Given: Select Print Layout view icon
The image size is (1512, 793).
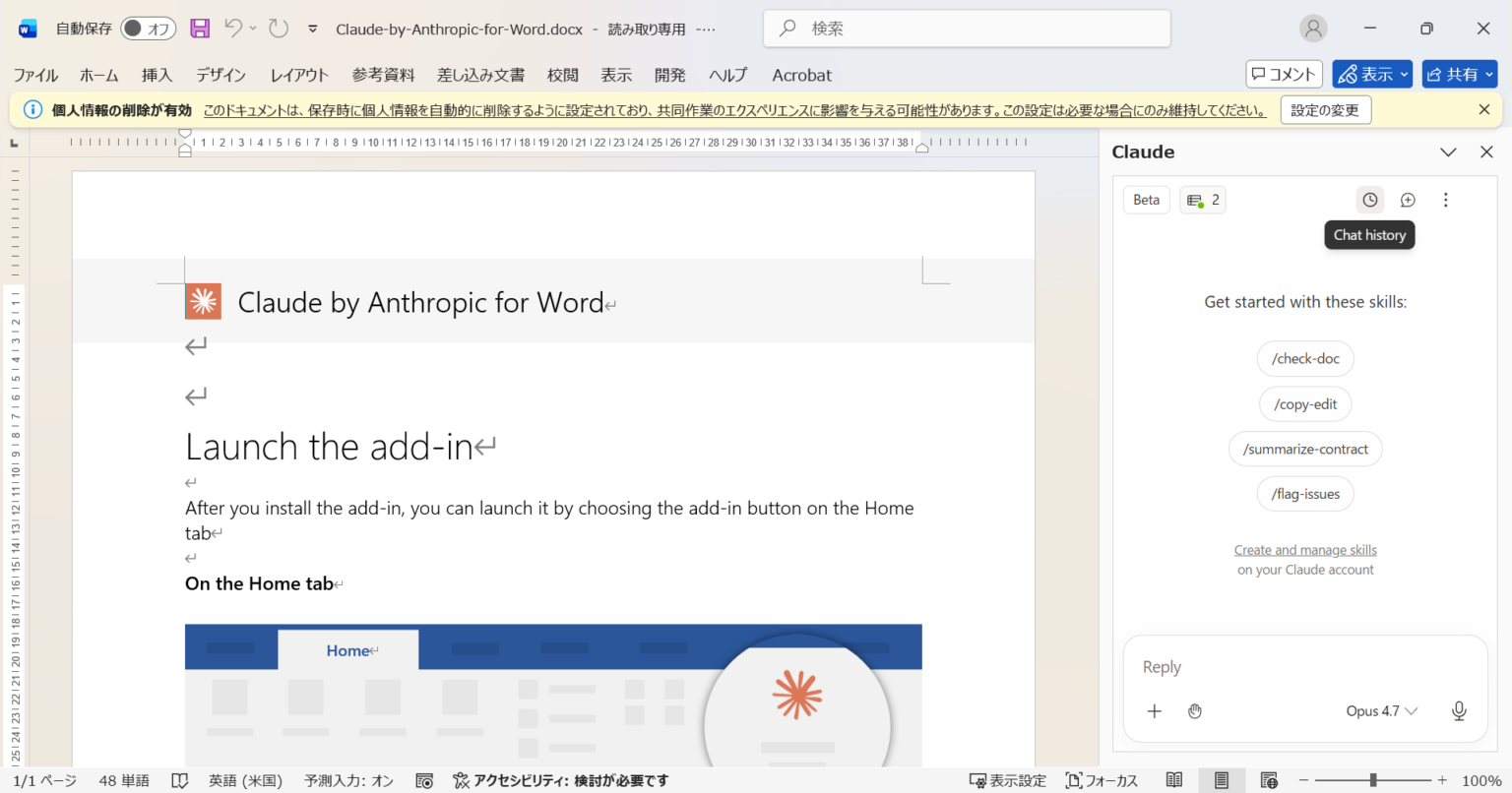Looking at the screenshot, I should [1222, 780].
